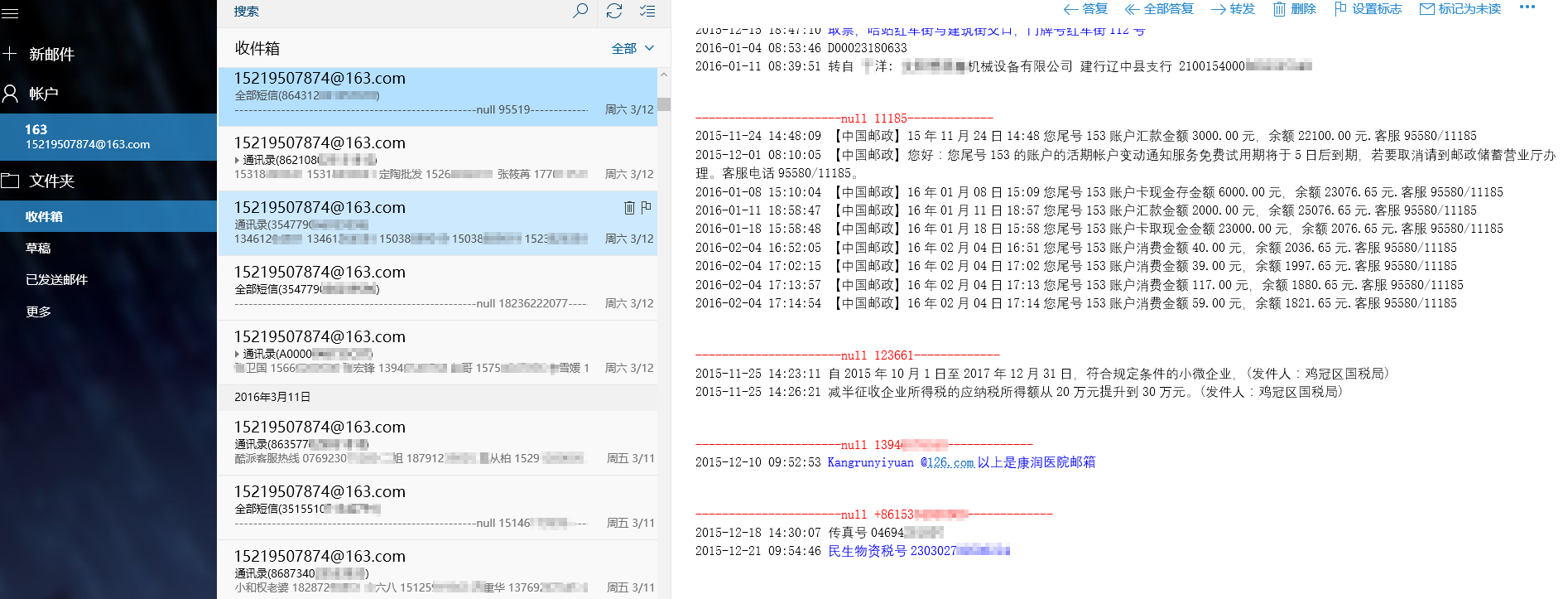Enter selection mode with checklist icon
This screenshot has width=1568, height=599.
pos(647,11)
